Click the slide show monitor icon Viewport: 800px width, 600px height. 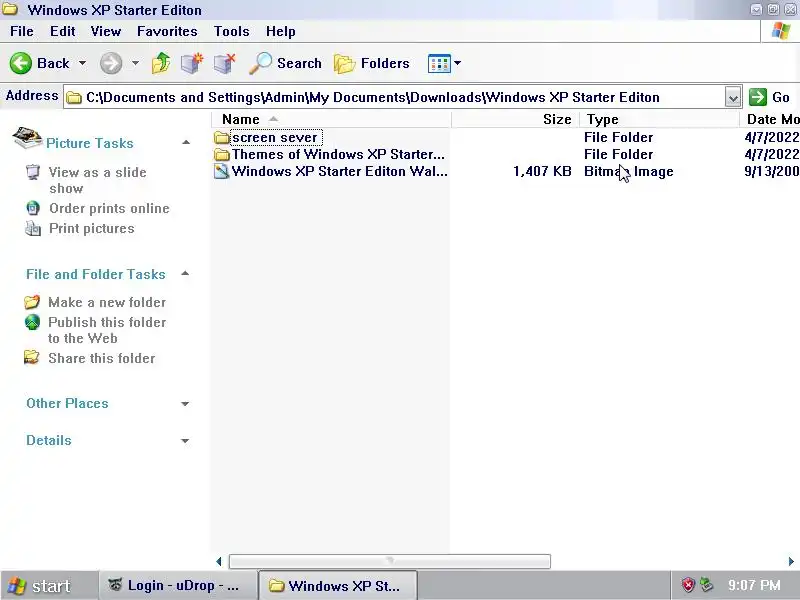[x=33, y=172]
